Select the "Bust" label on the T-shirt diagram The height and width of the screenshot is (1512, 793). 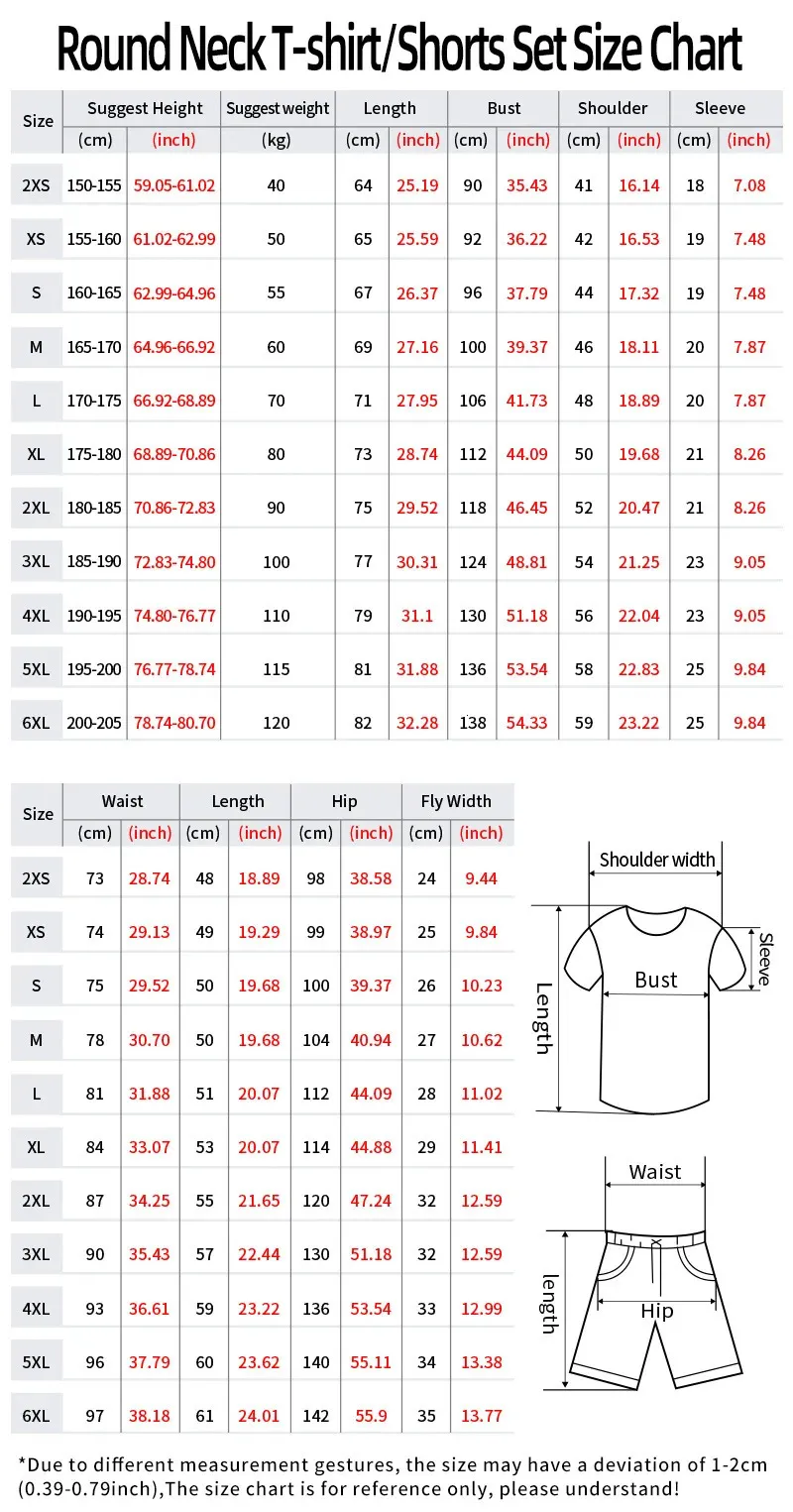655,980
